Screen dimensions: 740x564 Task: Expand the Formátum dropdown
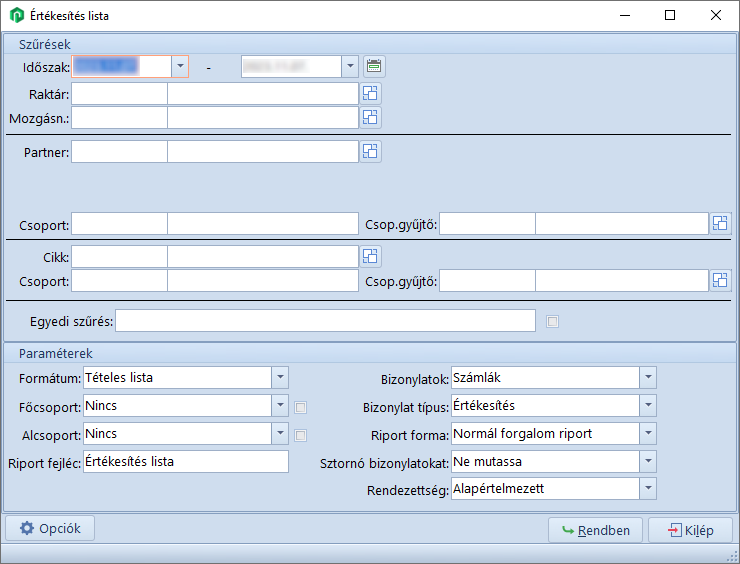tap(280, 377)
